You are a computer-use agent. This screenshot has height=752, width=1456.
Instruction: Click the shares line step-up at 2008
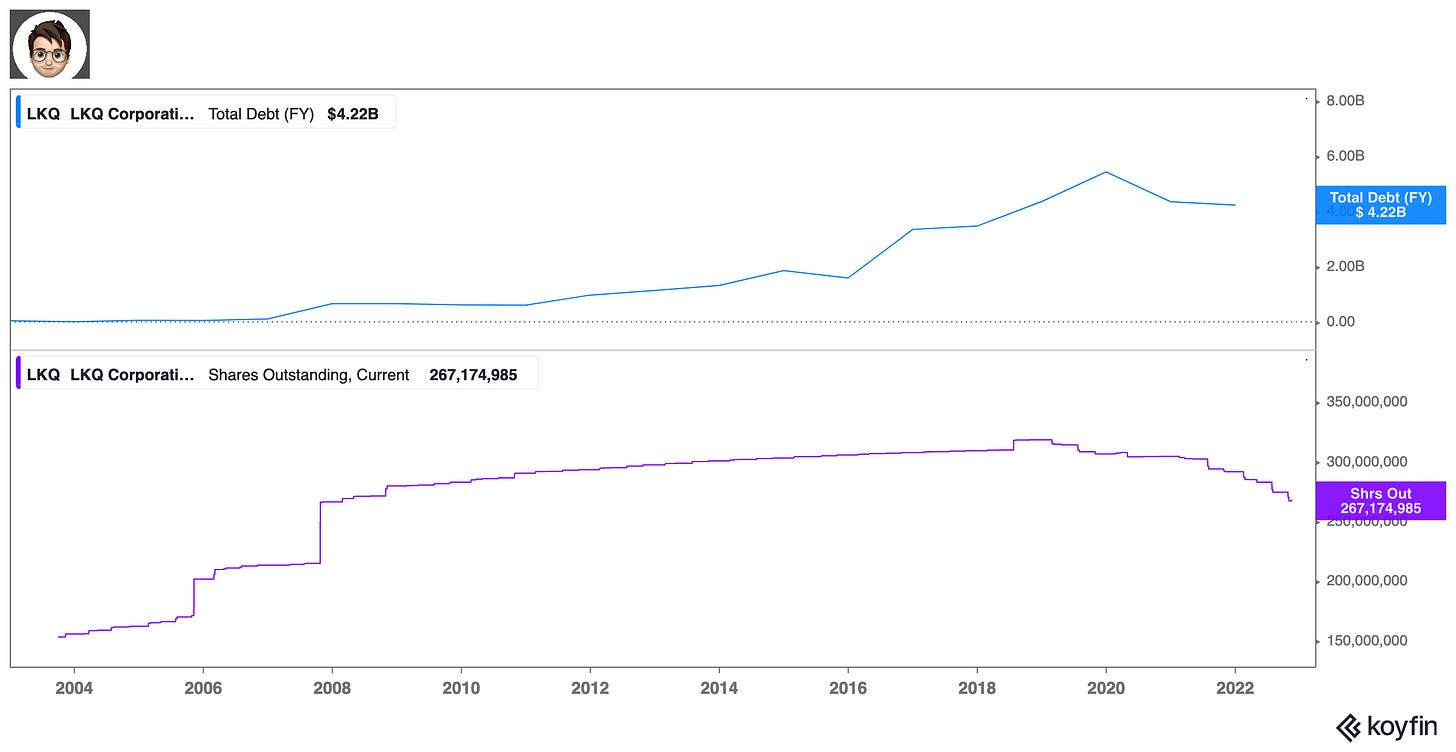(x=320, y=532)
